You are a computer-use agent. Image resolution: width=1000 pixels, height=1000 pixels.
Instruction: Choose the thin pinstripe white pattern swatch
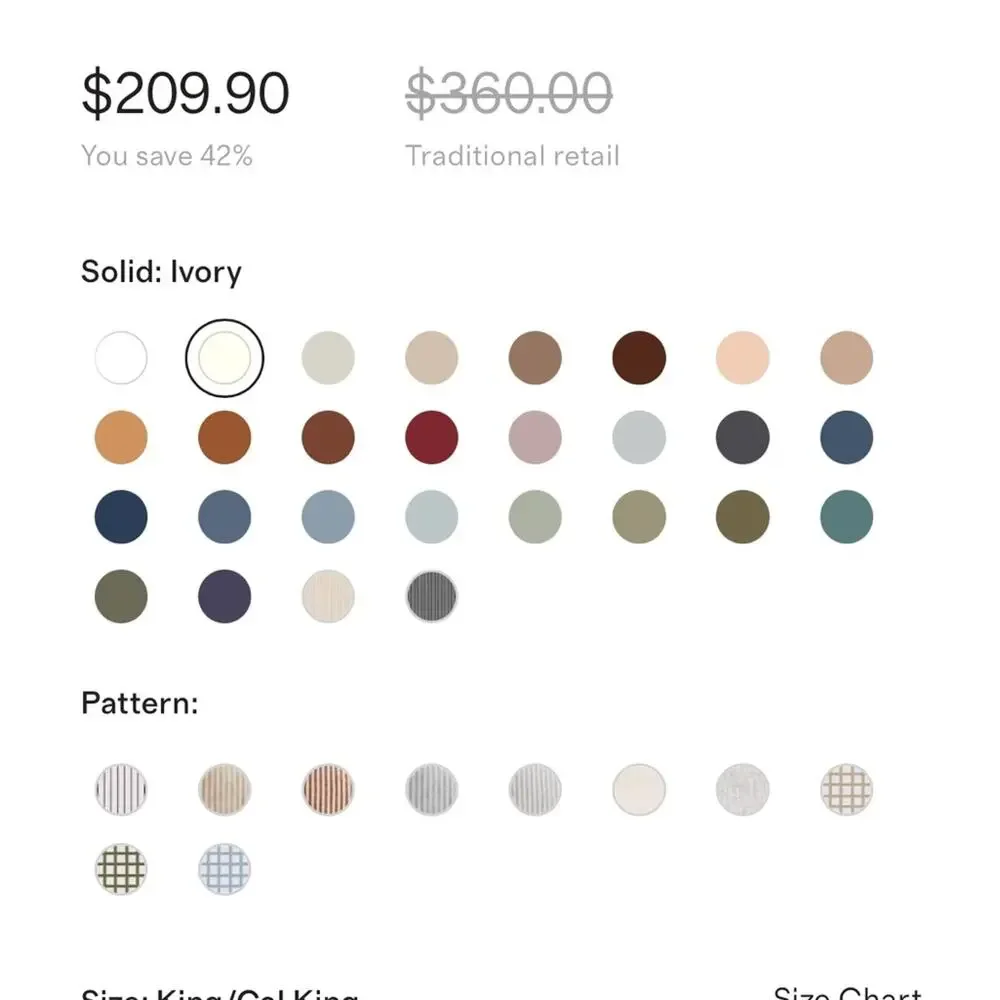pyautogui.click(x=121, y=790)
